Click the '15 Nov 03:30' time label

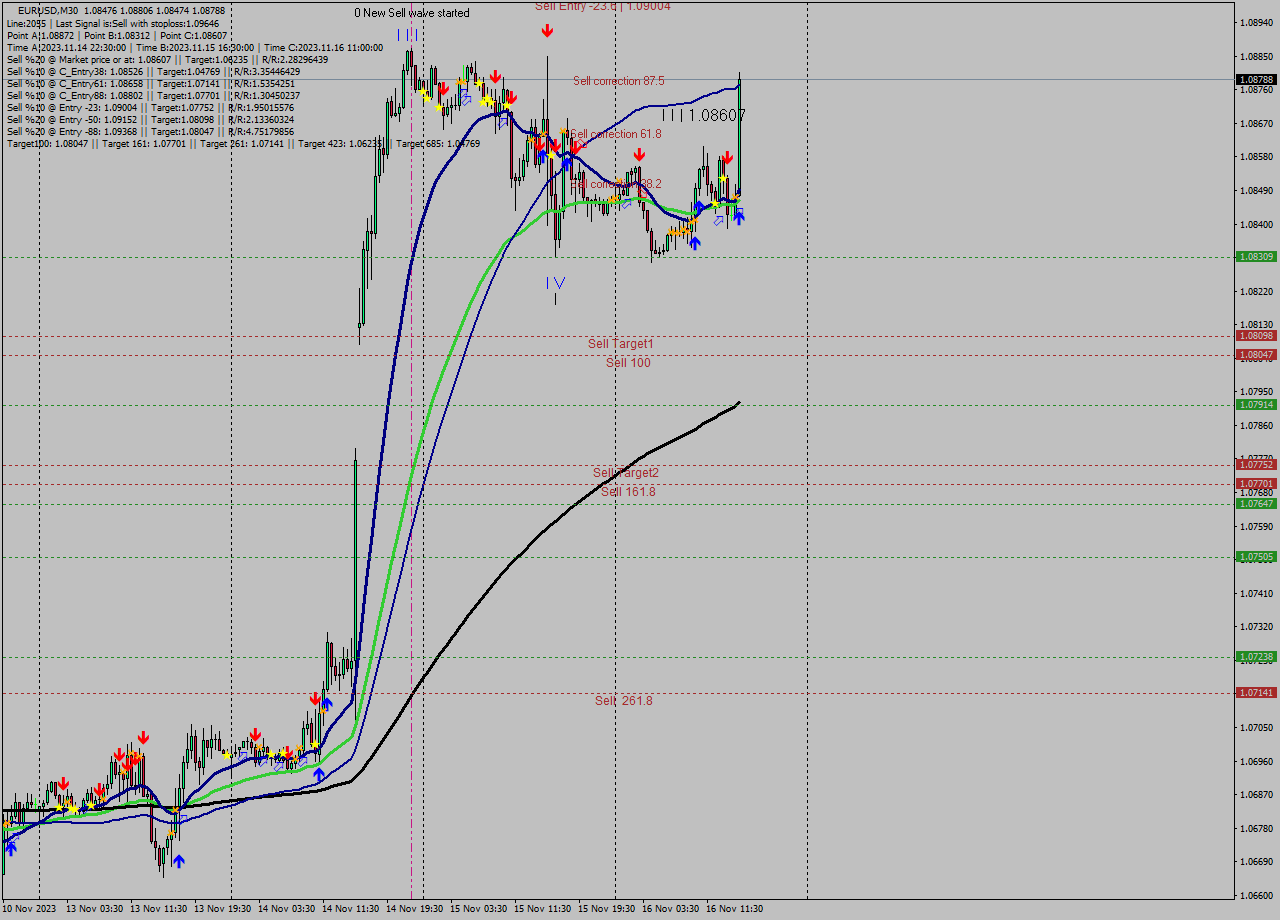[479, 909]
